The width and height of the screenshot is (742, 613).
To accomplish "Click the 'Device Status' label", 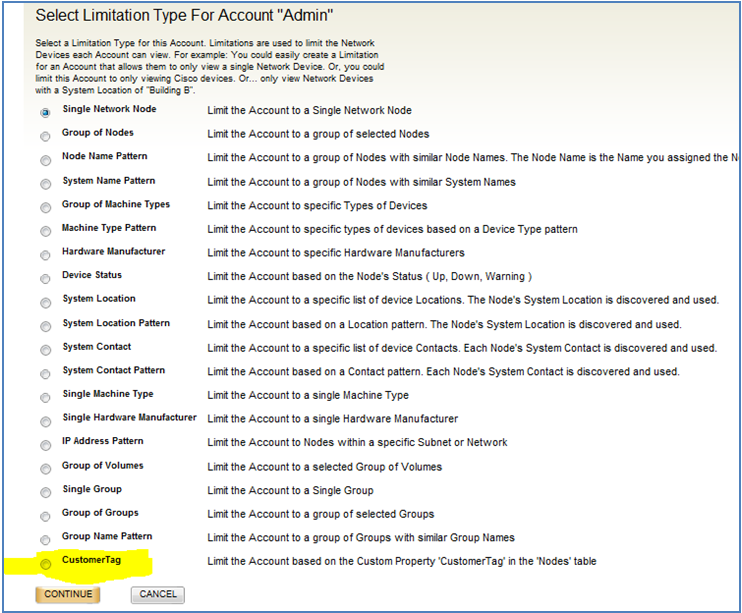I will pos(92,275).
